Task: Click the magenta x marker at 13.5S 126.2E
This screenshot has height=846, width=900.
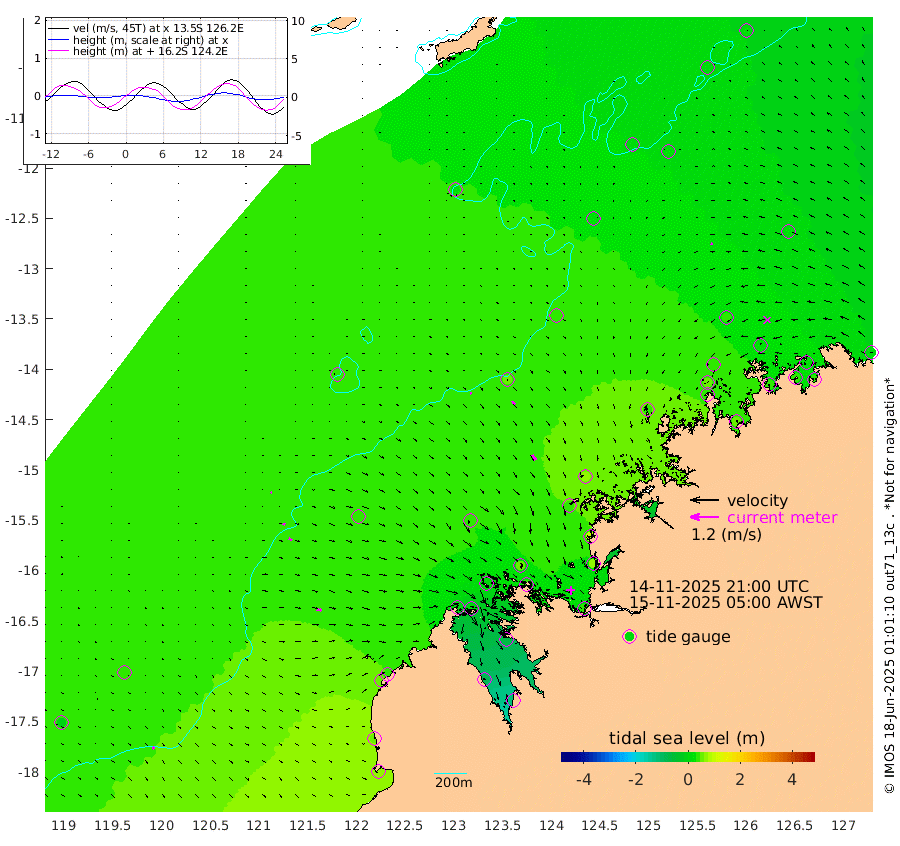Action: [x=767, y=320]
